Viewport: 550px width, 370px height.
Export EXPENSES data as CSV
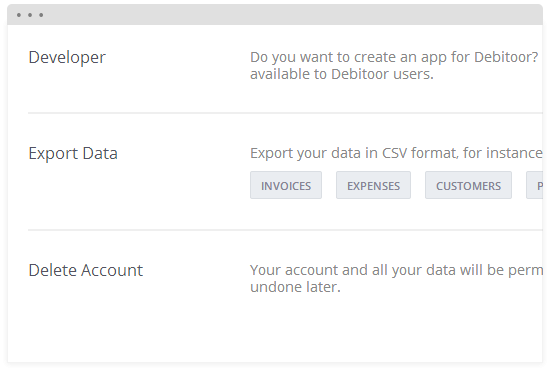point(373,185)
